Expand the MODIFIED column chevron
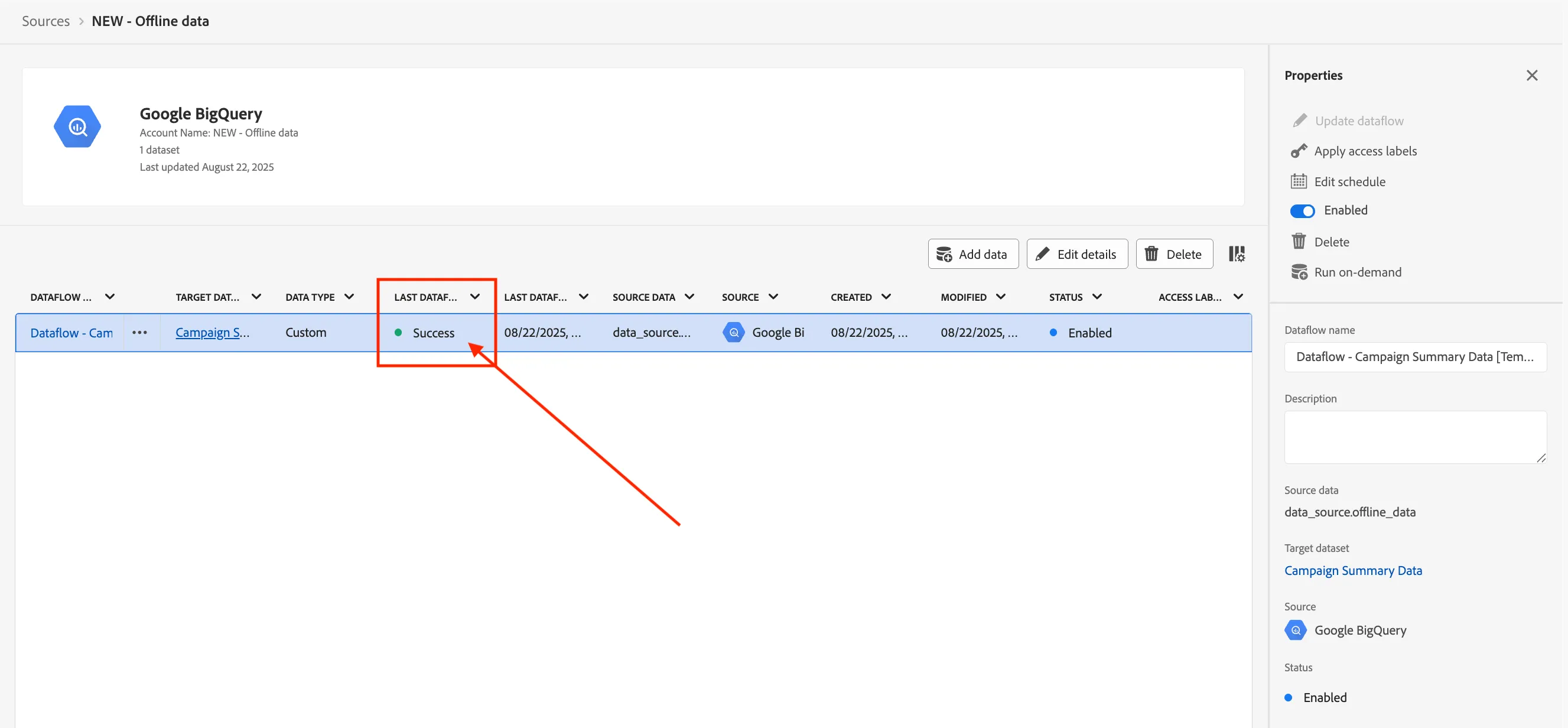Viewport: 1568px width, 728px height. click(x=1000, y=297)
